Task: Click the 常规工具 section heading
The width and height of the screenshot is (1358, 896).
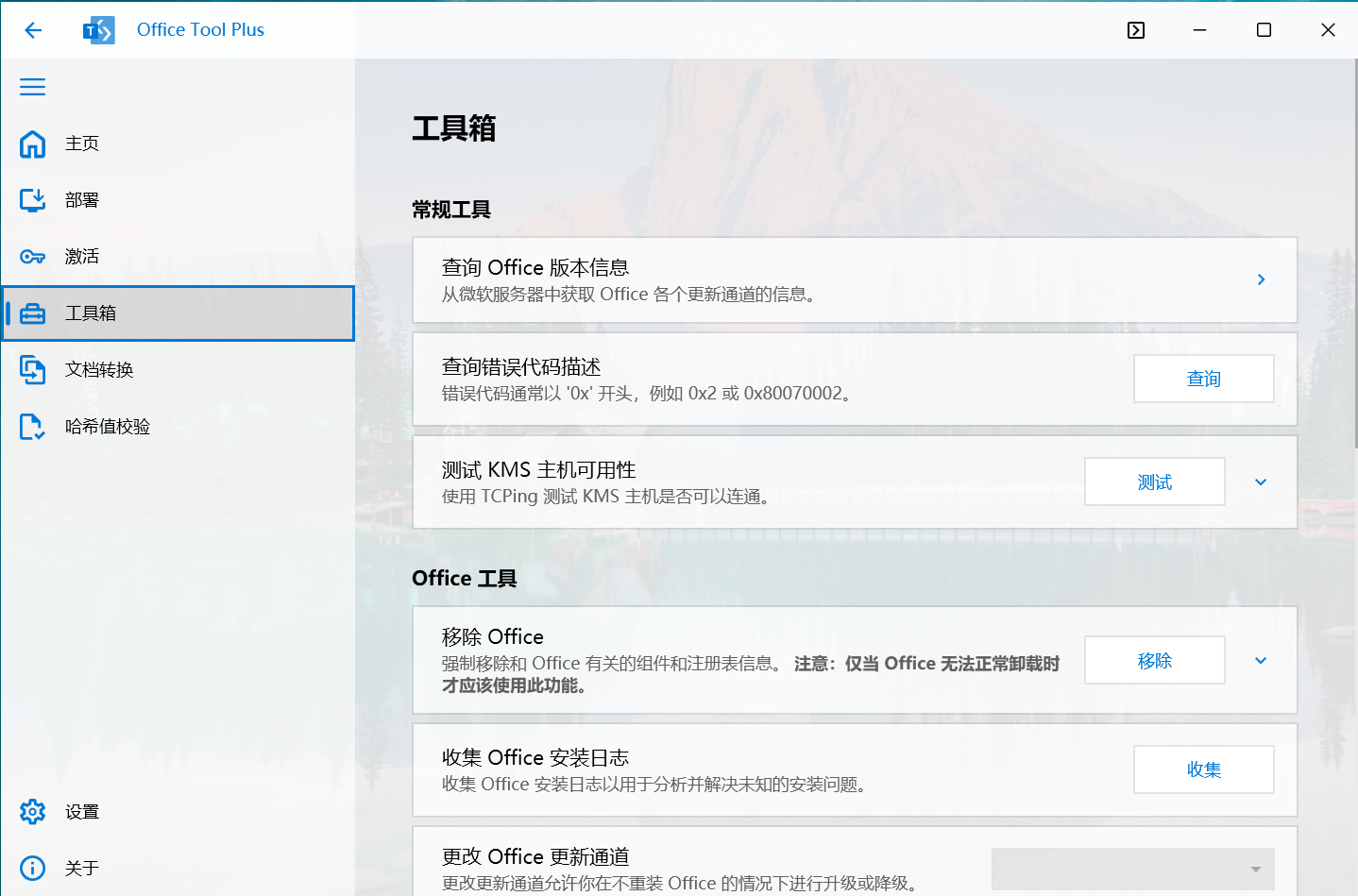Action: click(451, 210)
